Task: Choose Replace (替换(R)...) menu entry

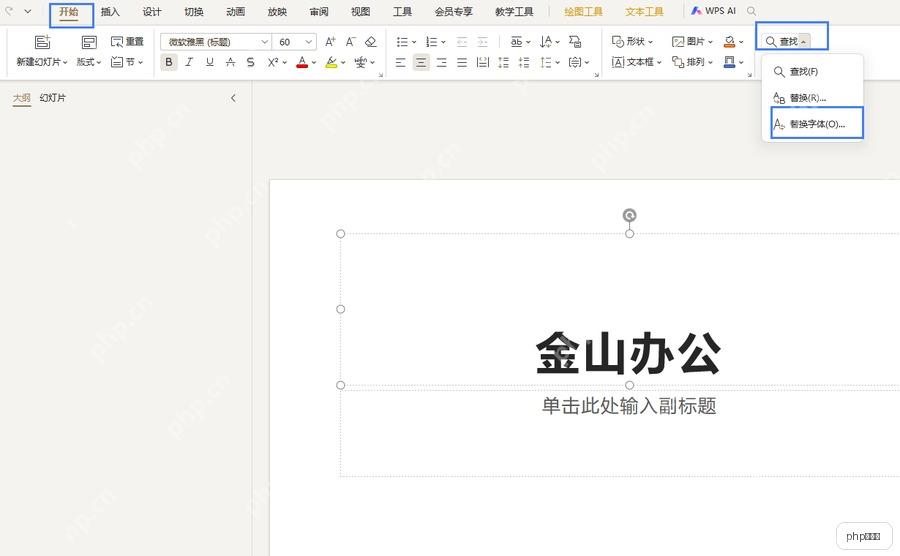Action: point(813,98)
